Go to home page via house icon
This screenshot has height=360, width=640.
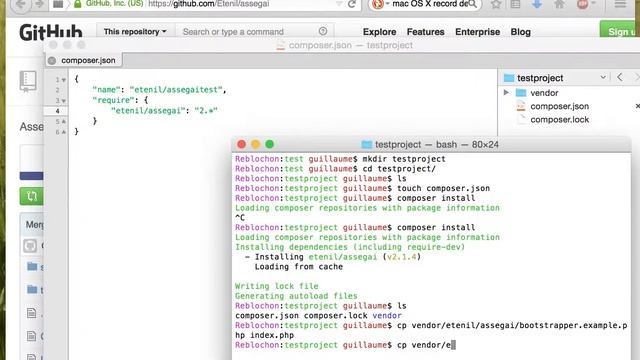pyautogui.click(x=559, y=4)
